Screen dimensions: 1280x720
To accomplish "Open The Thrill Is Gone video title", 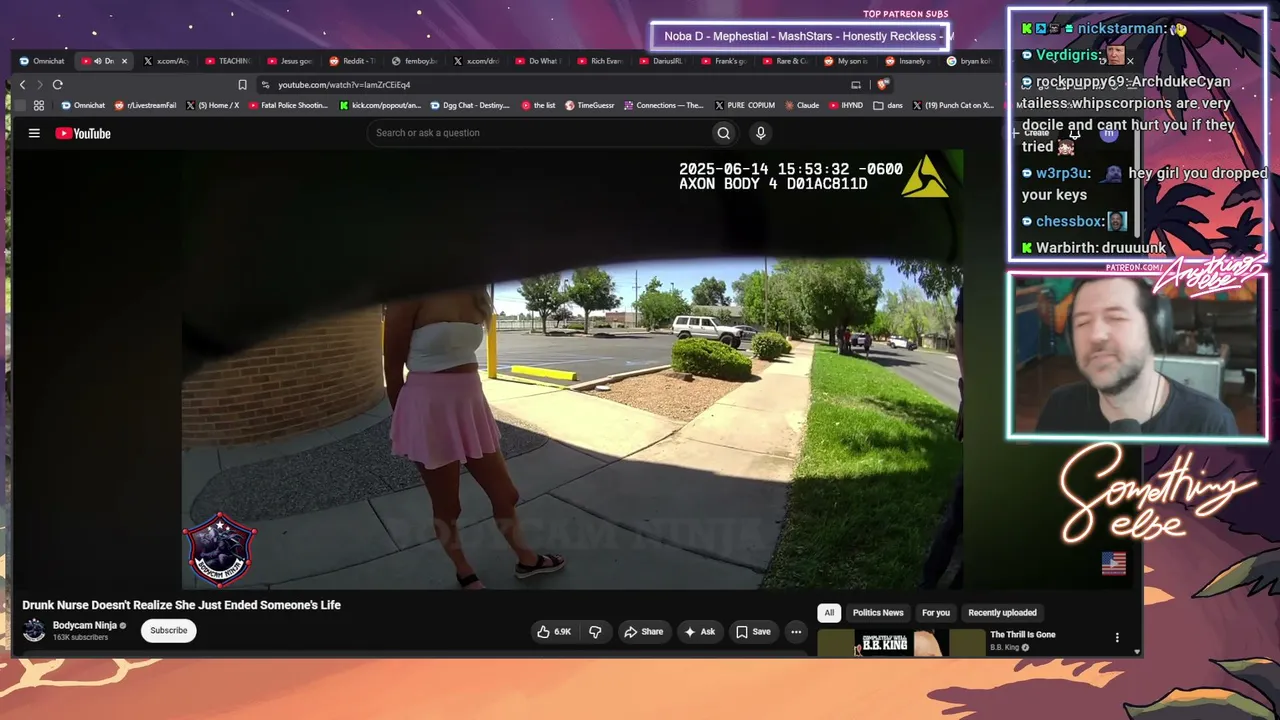I will [1023, 635].
